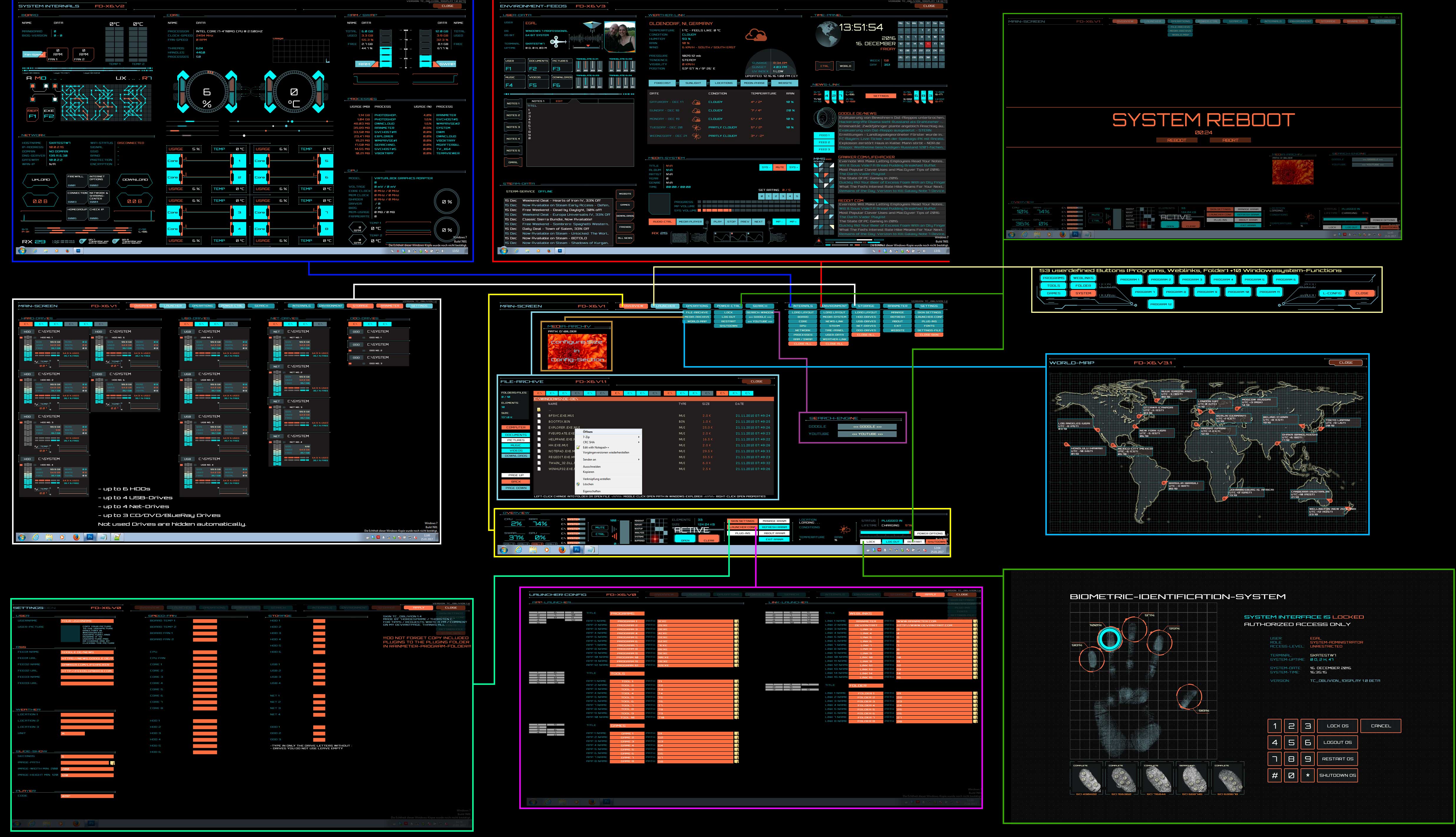Adjust SYS VOLUME bar in Media-System
Screen dimensions: 1456x837
[x=749, y=210]
